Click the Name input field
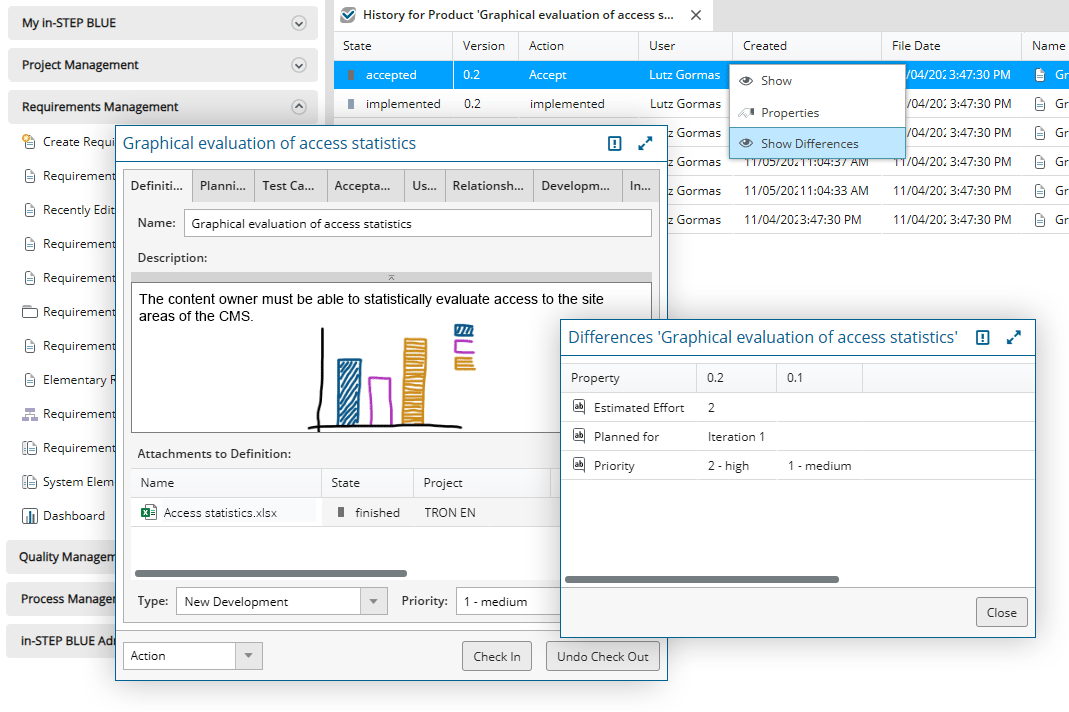This screenshot has width=1069, height=712. 417,224
